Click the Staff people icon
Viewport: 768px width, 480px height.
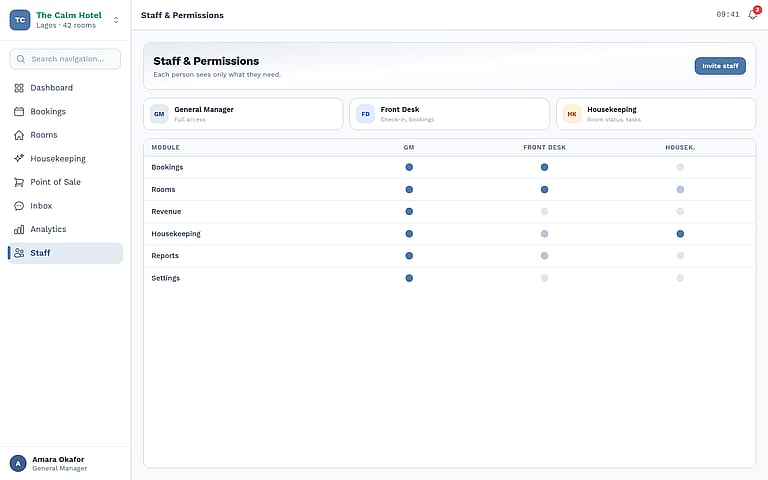coord(19,253)
